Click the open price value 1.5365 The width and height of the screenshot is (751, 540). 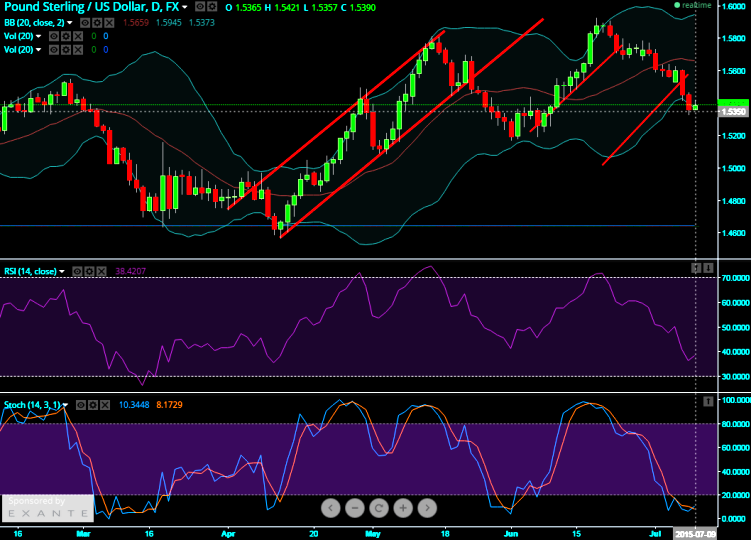tap(248, 8)
